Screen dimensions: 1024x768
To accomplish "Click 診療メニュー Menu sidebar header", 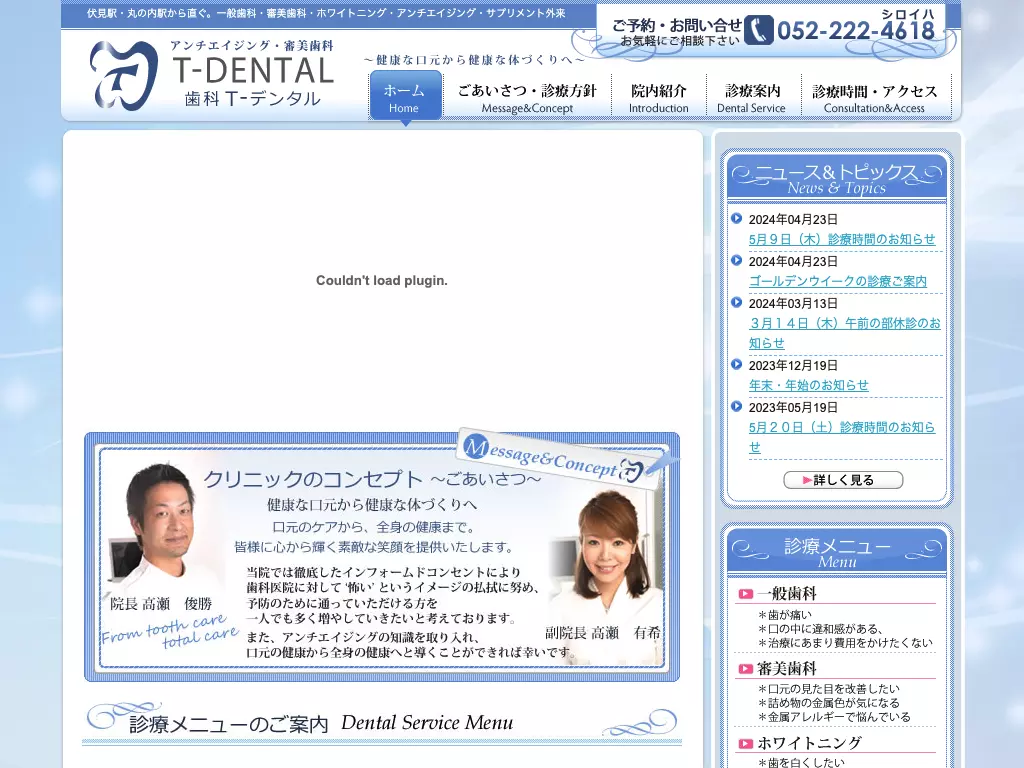I will coord(837,552).
